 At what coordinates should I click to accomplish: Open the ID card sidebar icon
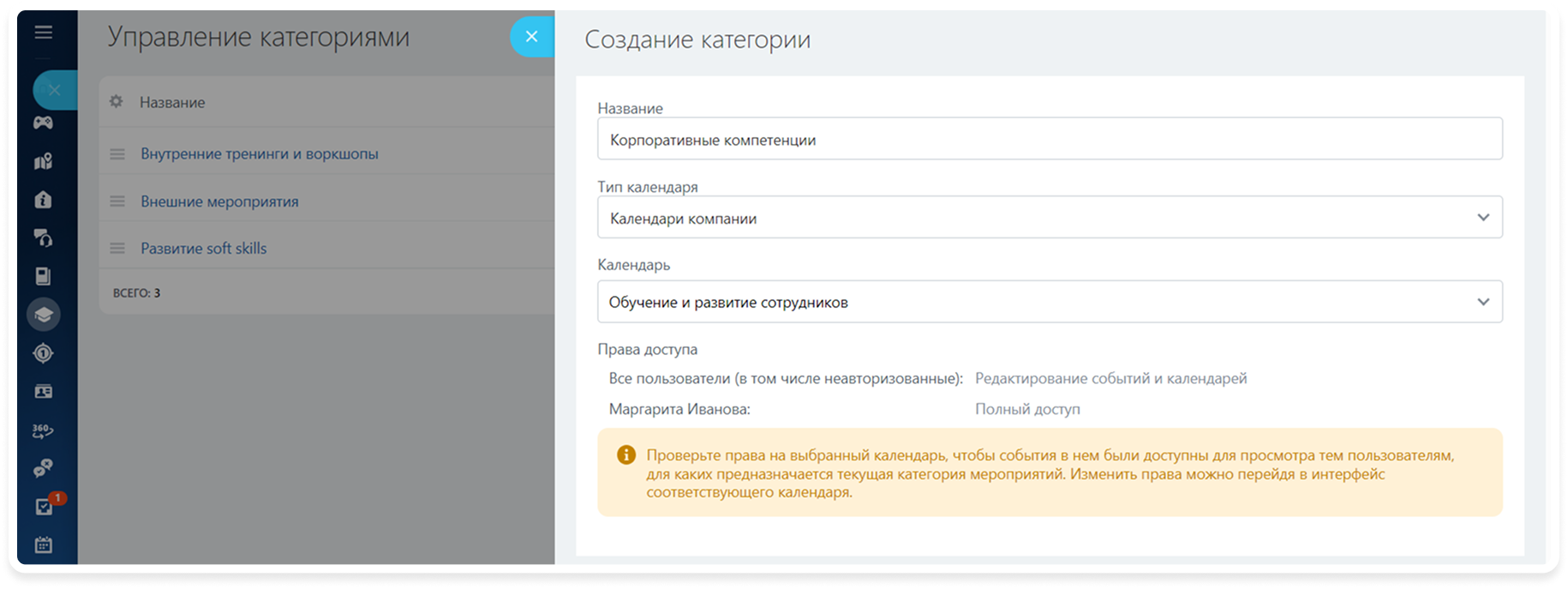pos(43,392)
